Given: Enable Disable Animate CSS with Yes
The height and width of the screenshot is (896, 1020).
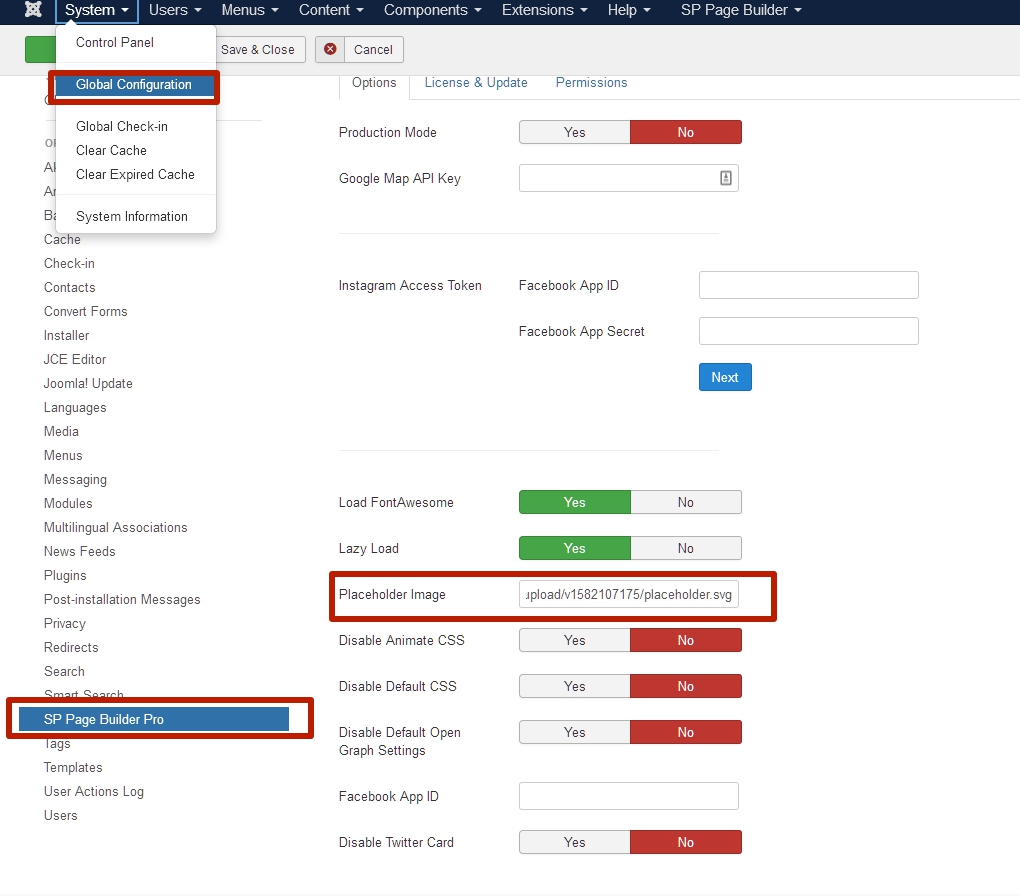Looking at the screenshot, I should (x=574, y=640).
